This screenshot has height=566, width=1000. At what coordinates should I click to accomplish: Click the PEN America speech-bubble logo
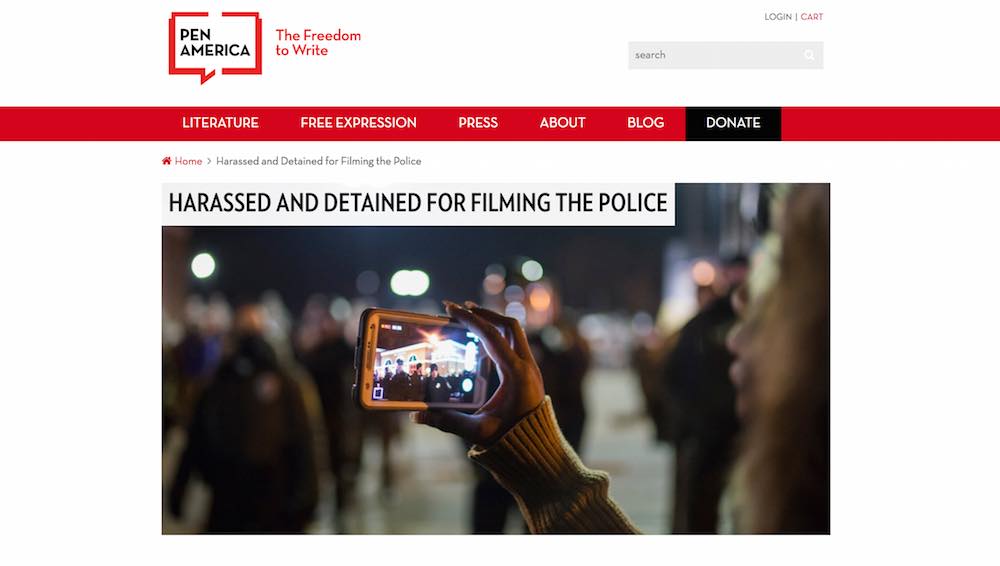216,47
